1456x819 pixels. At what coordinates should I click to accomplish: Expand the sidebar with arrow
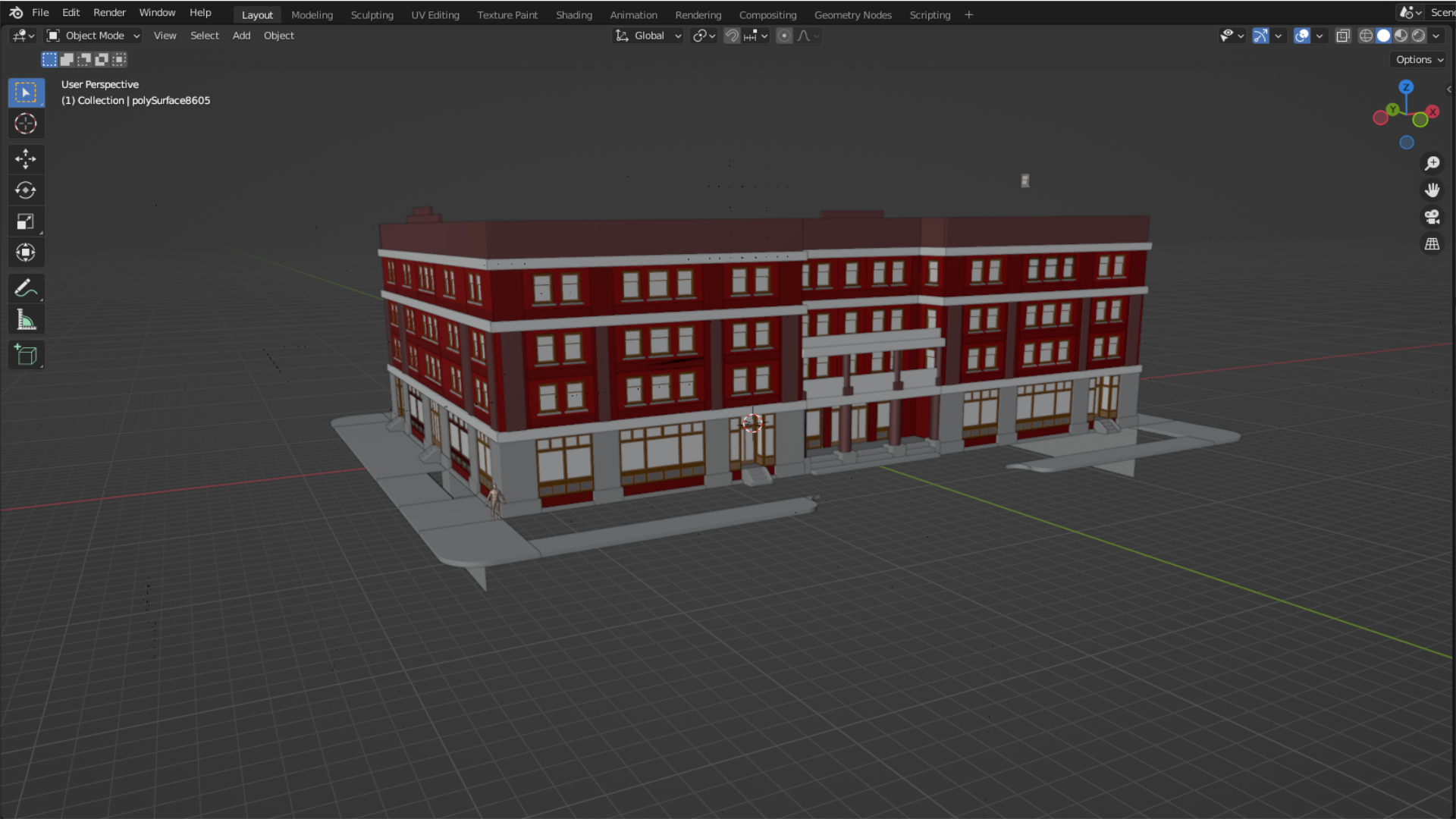coord(1449,89)
